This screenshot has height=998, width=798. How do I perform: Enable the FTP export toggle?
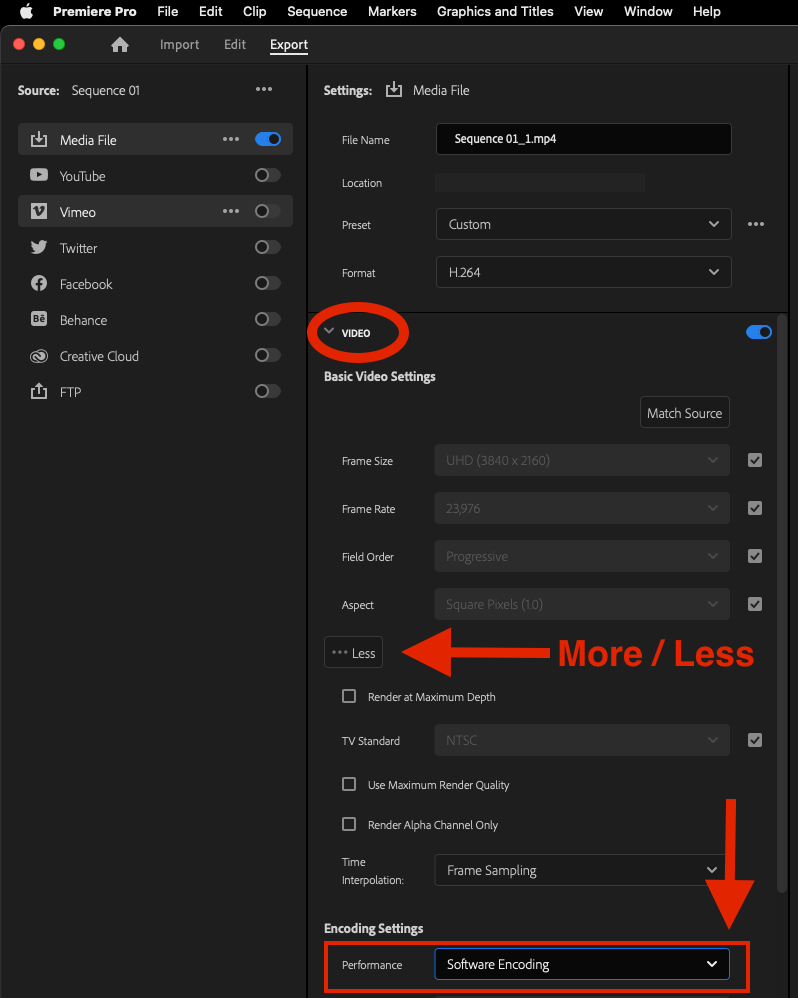point(267,391)
